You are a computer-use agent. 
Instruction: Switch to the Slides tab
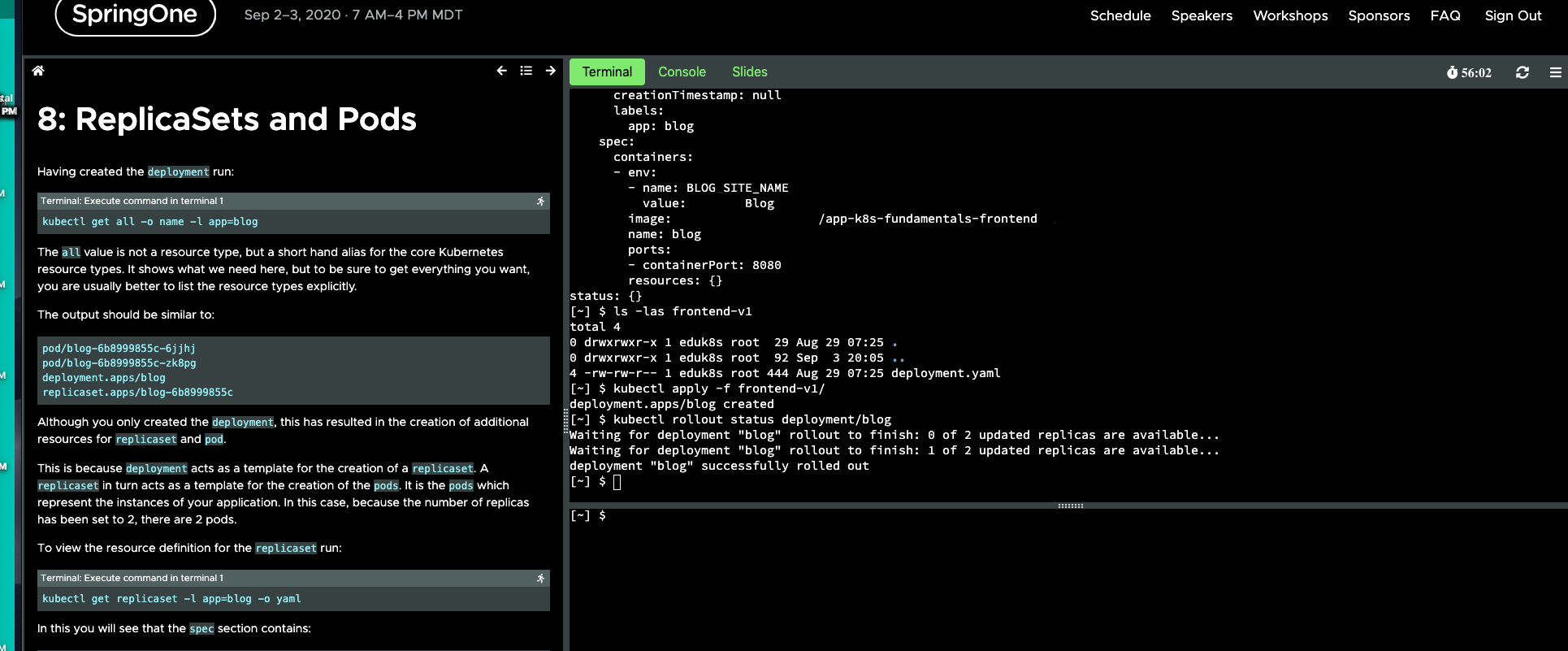(x=749, y=72)
